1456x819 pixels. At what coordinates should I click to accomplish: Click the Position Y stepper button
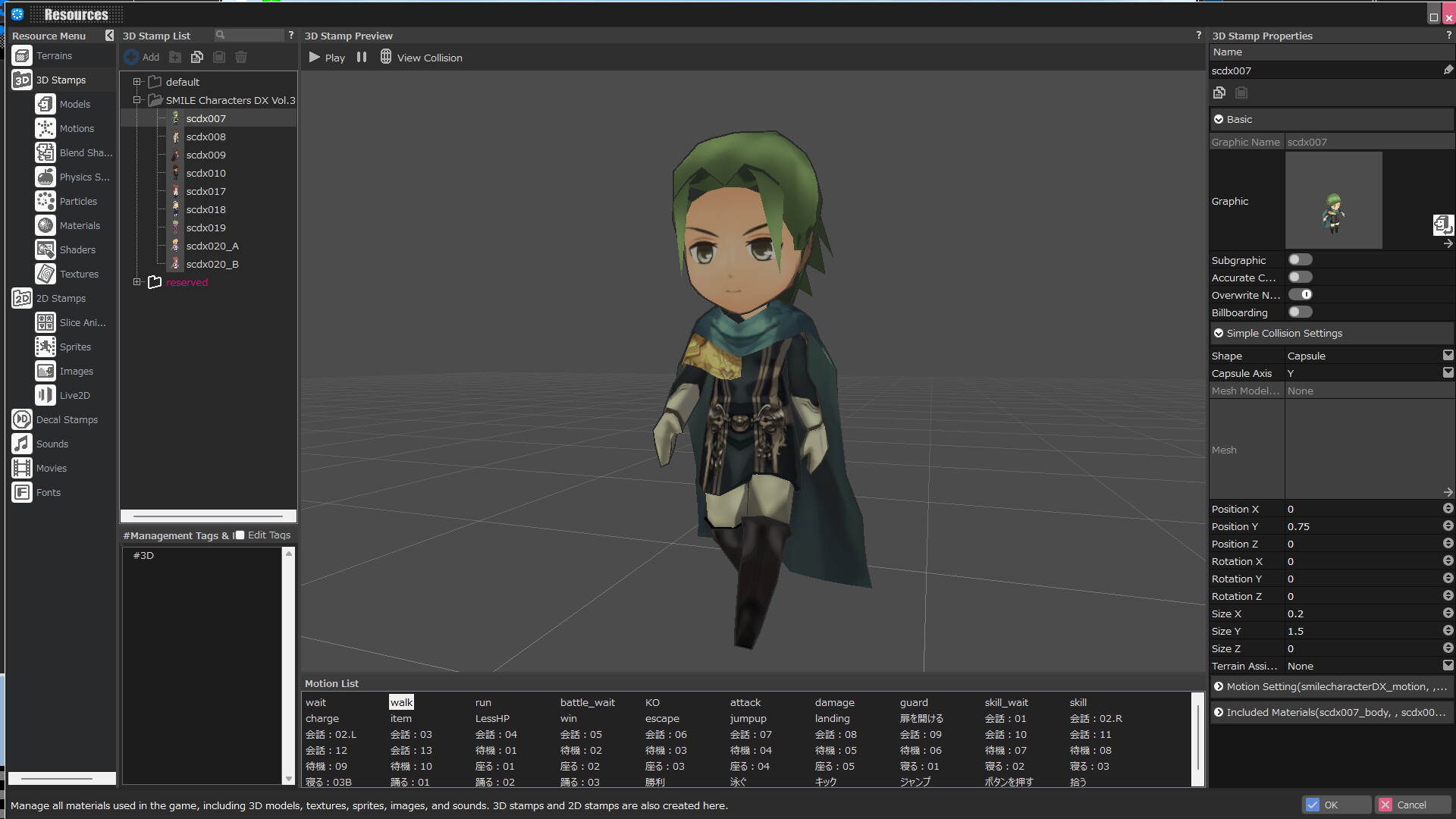(1448, 526)
